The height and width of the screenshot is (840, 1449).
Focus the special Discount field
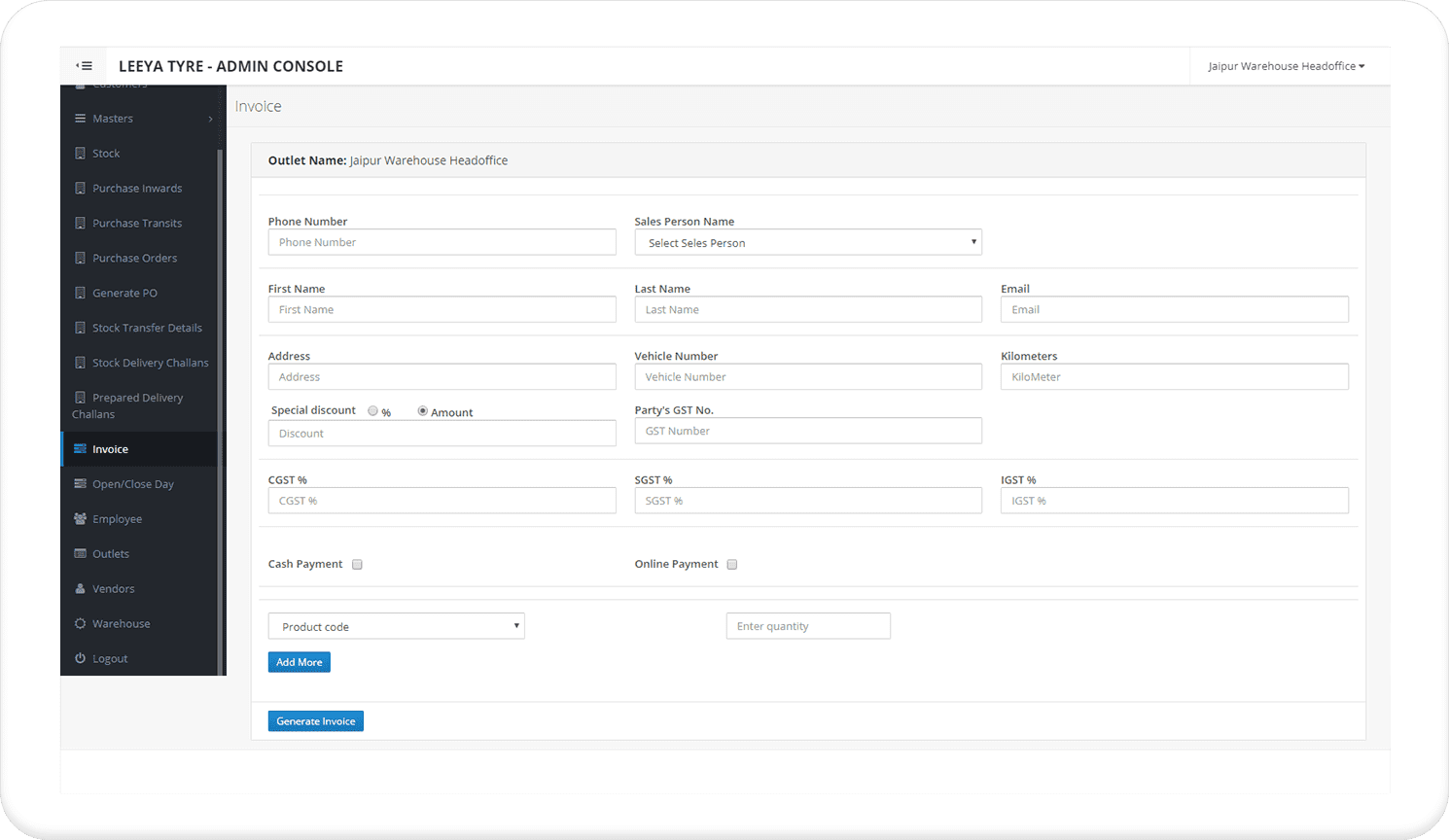pyautogui.click(x=442, y=433)
